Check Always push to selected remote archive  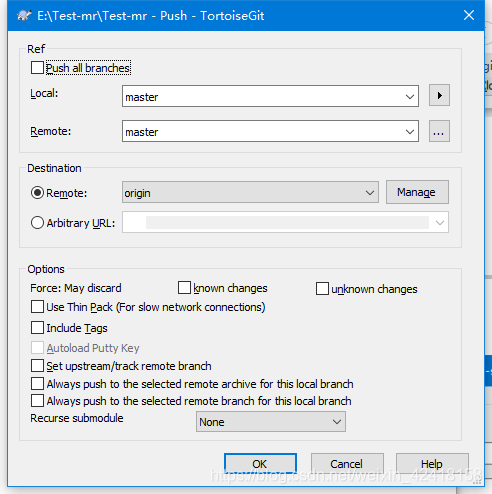pyautogui.click(x=37, y=384)
